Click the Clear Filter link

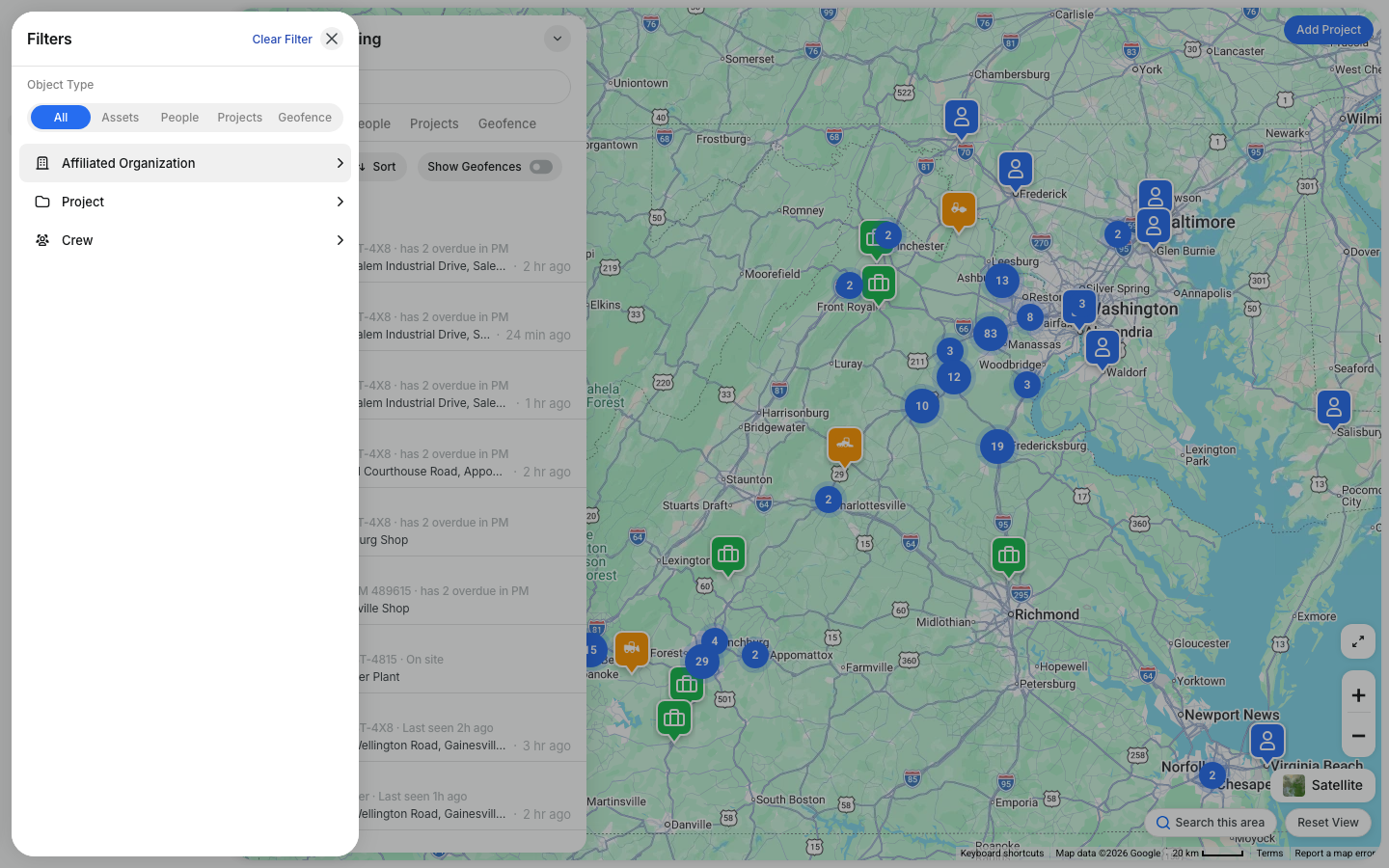[283, 40]
